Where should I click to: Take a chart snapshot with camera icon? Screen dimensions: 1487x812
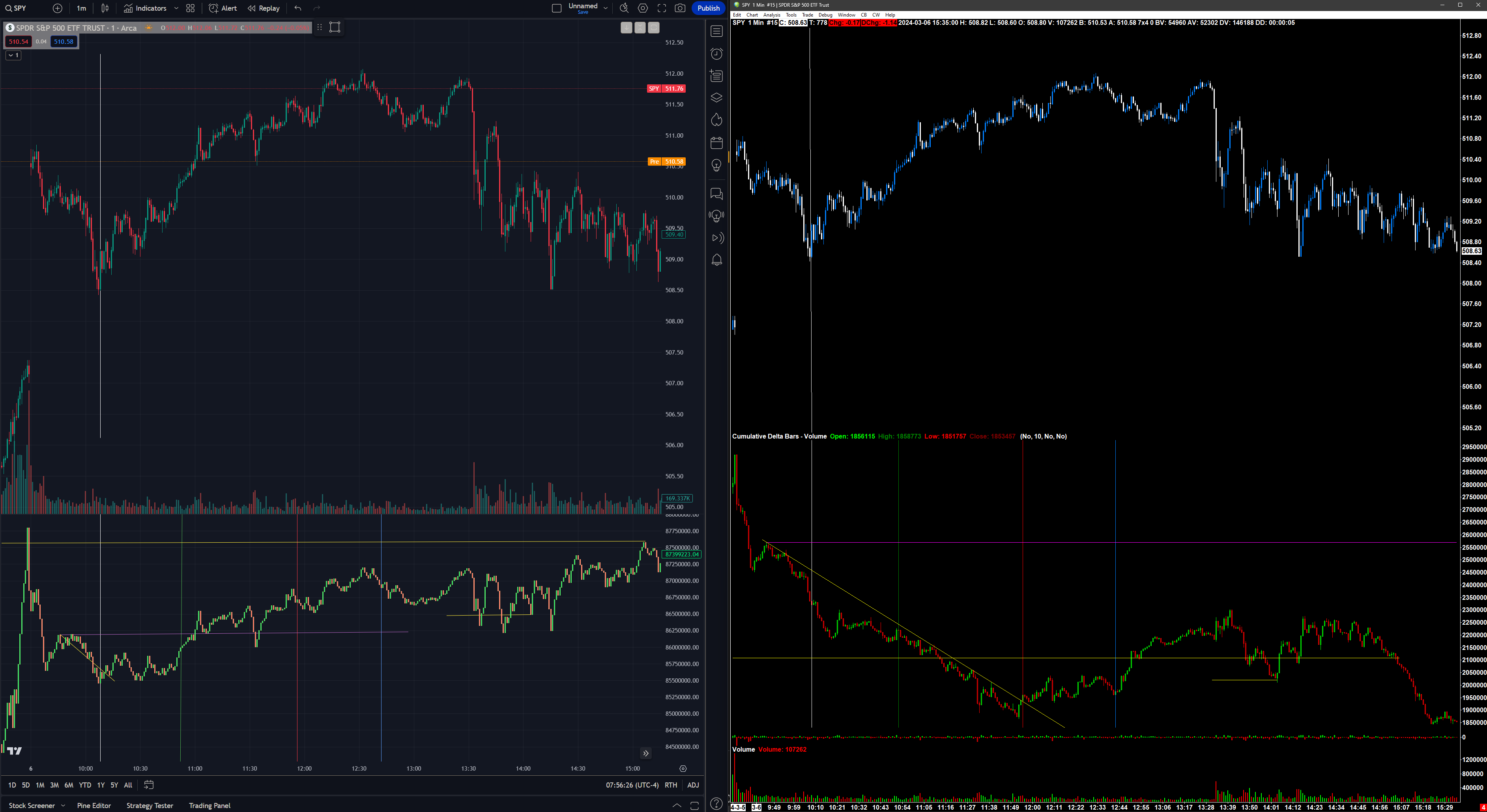680,8
